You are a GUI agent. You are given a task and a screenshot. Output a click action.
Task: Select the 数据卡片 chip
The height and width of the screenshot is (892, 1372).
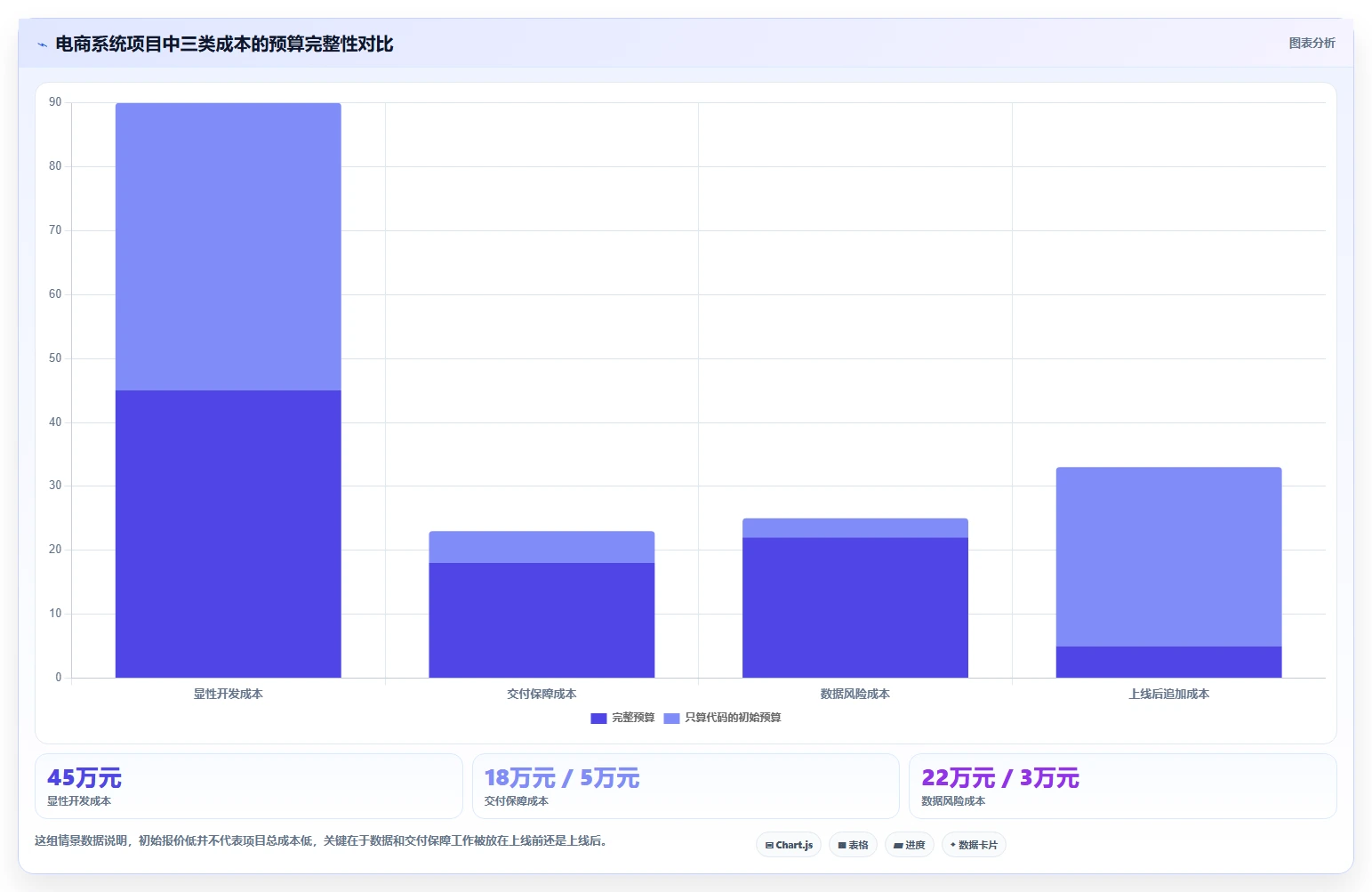pyautogui.click(x=974, y=845)
